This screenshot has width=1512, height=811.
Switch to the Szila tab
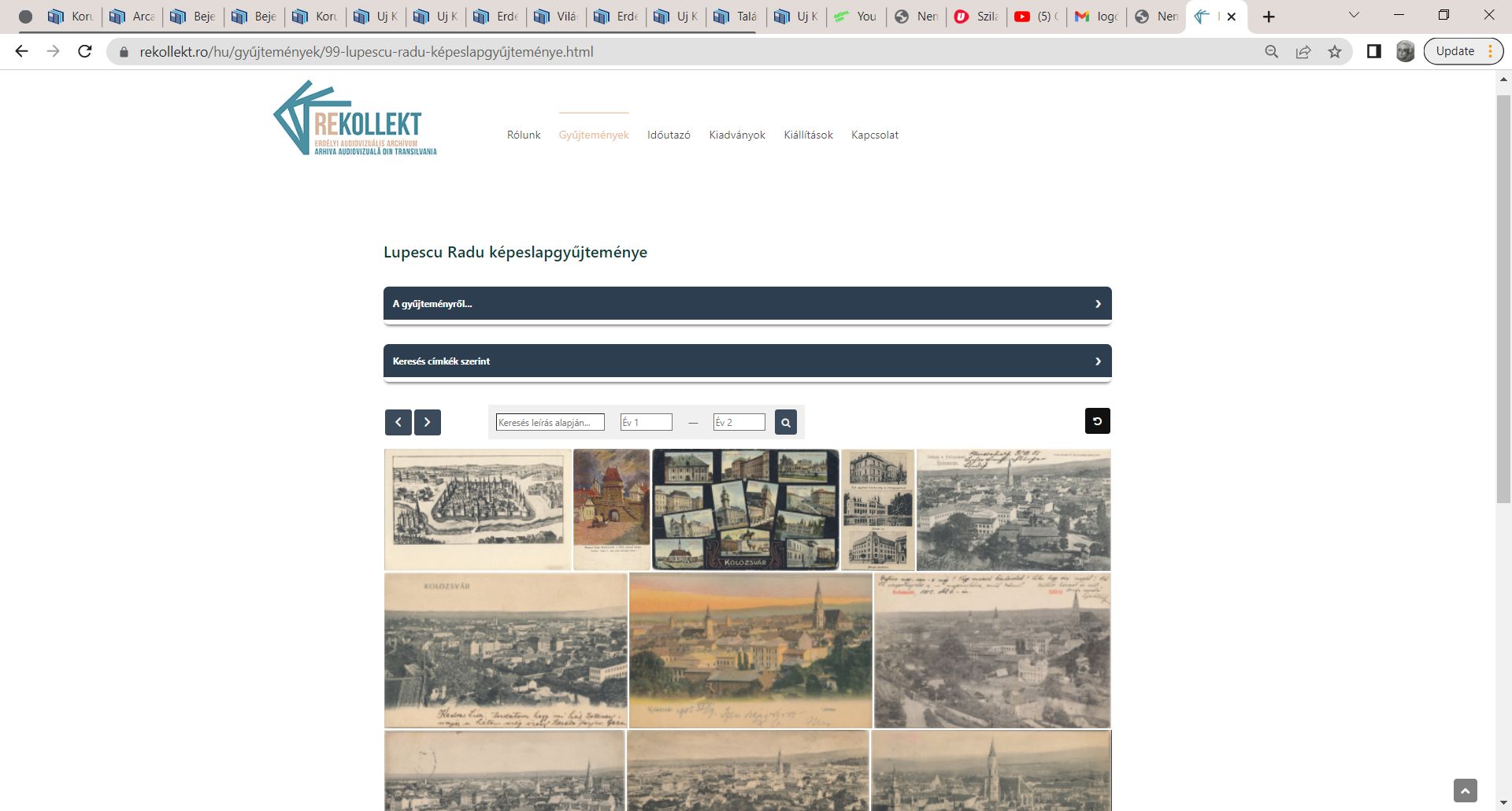[976, 17]
